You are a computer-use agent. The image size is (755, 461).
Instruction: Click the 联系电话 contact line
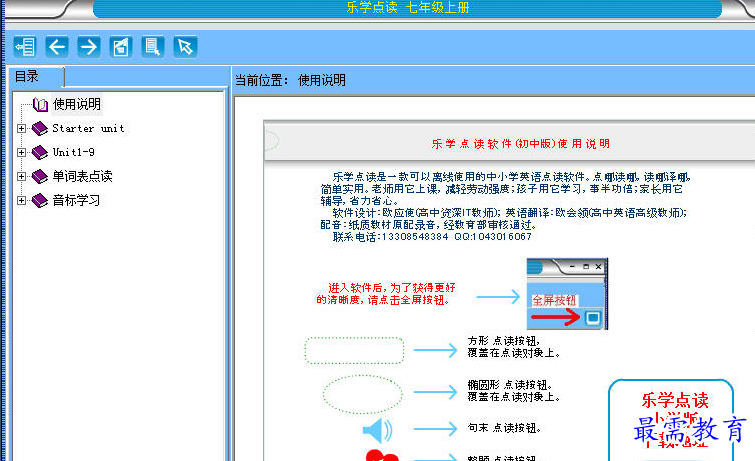click(432, 237)
